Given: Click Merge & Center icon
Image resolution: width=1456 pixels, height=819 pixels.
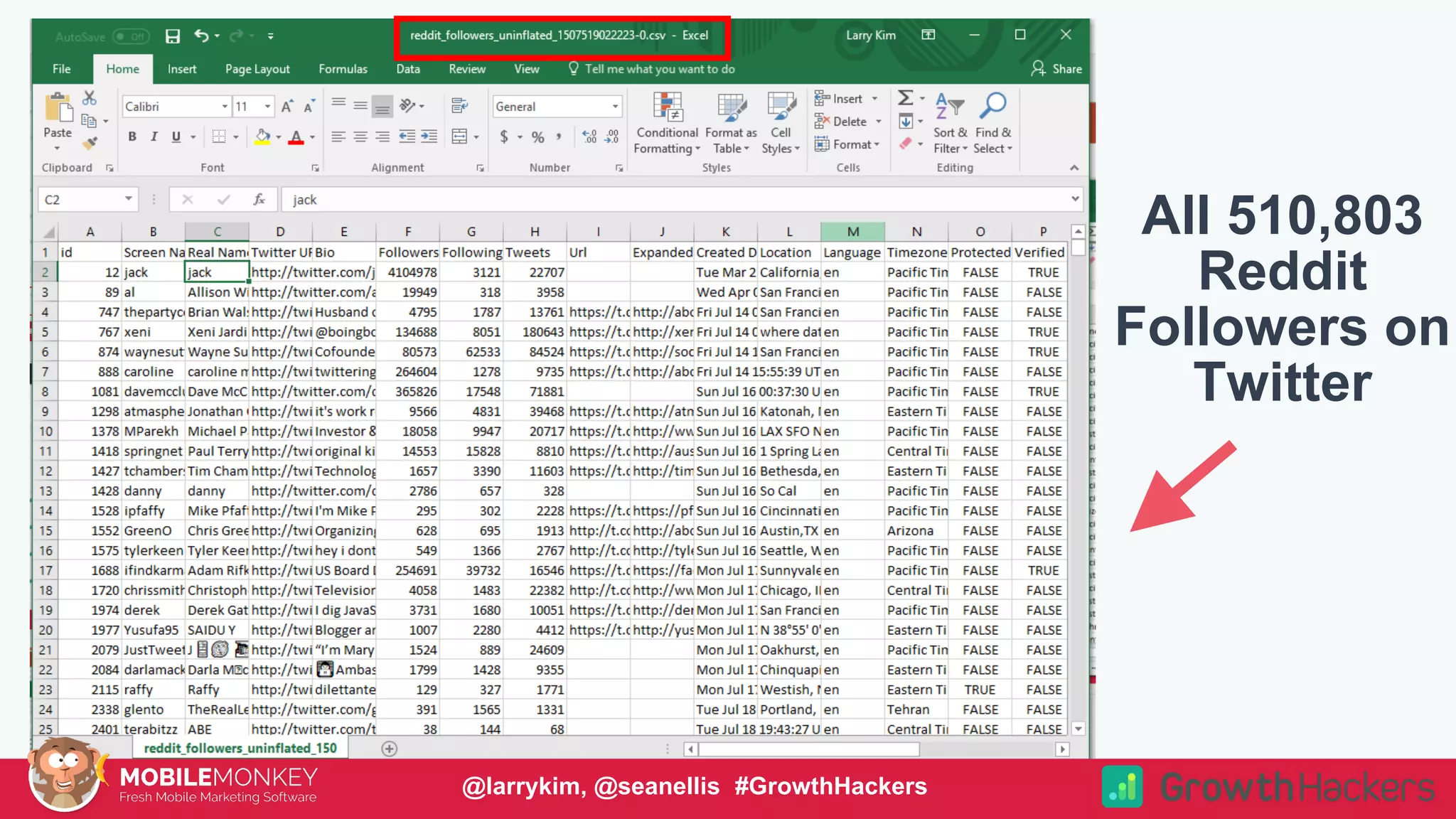Looking at the screenshot, I should pos(459,136).
